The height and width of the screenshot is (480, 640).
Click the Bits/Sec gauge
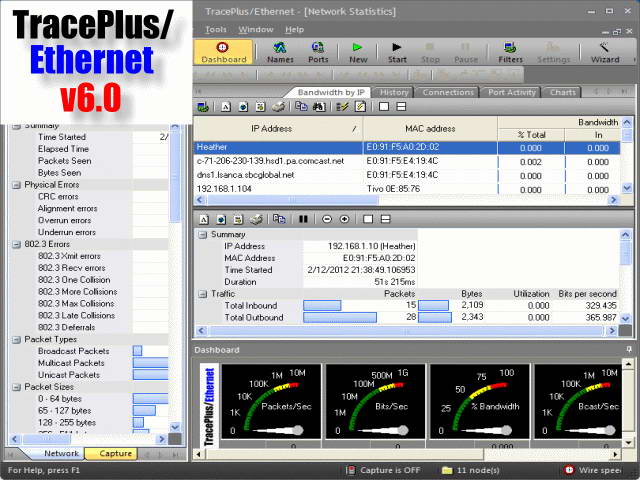375,402
